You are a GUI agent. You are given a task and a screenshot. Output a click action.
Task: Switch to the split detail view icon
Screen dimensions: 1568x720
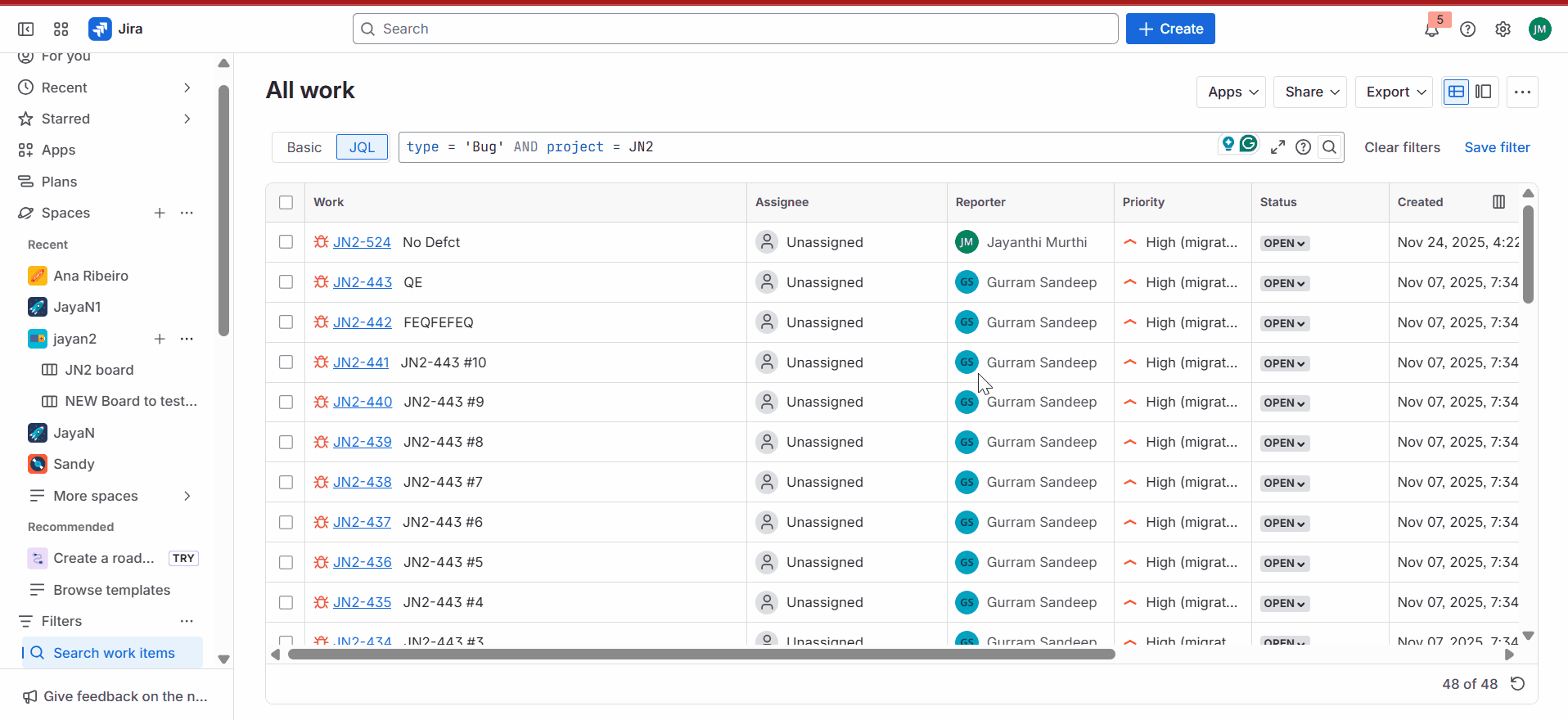[x=1484, y=92]
